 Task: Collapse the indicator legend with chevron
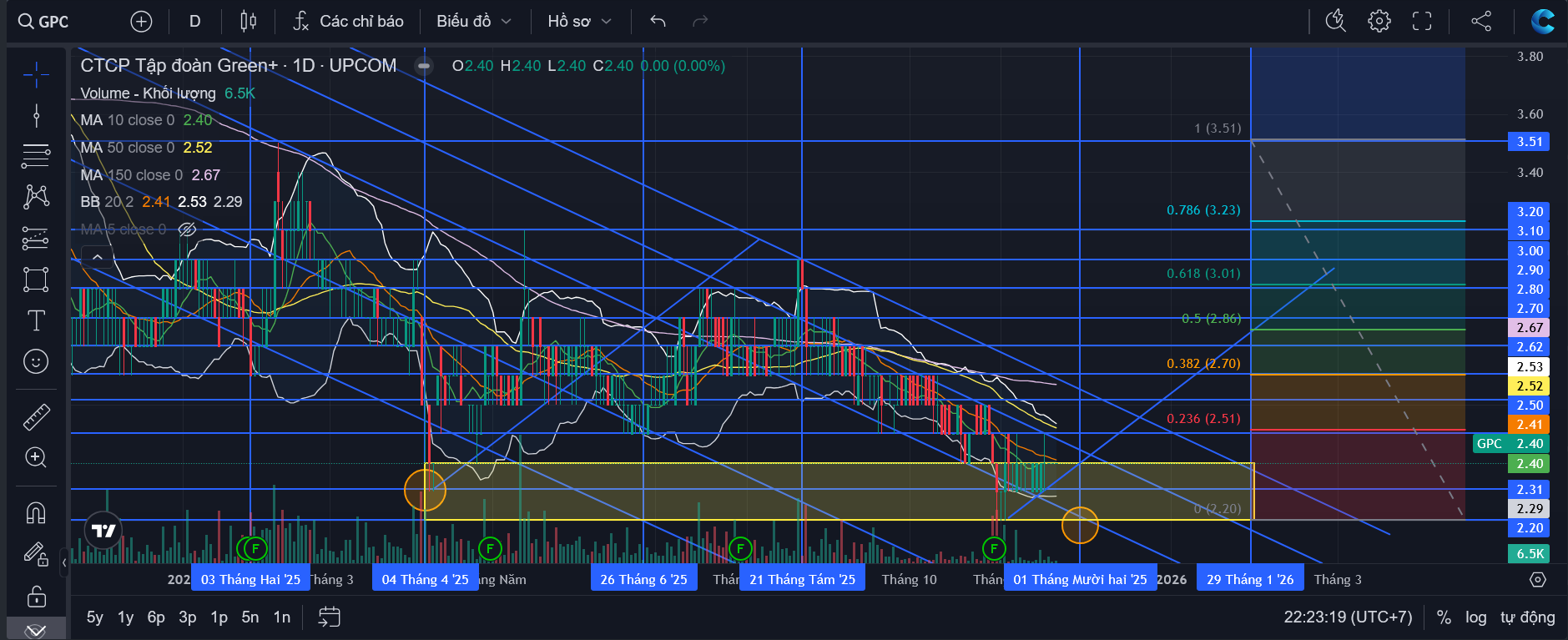point(98,257)
